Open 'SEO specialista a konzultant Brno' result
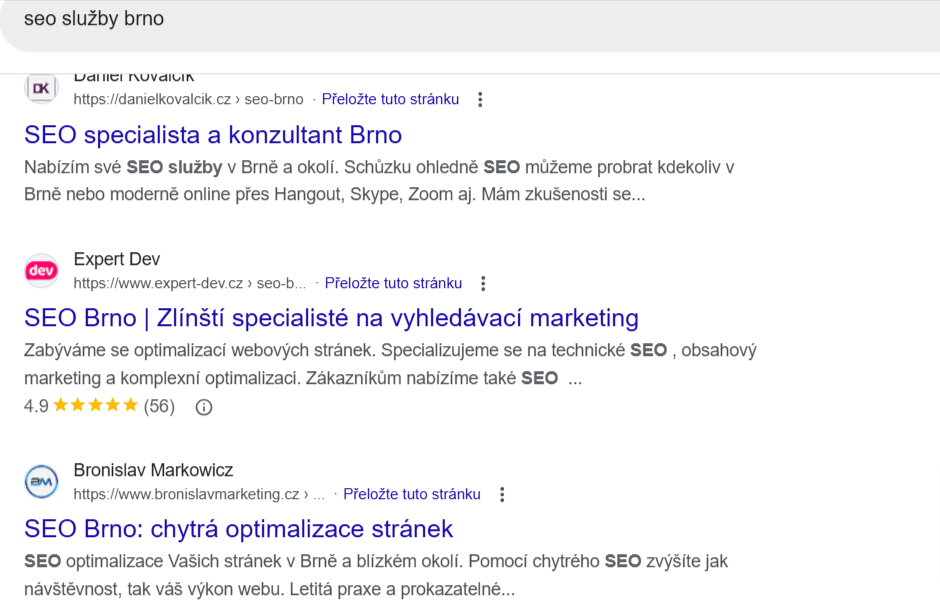Viewport: 940px width, 615px height. coord(213,135)
